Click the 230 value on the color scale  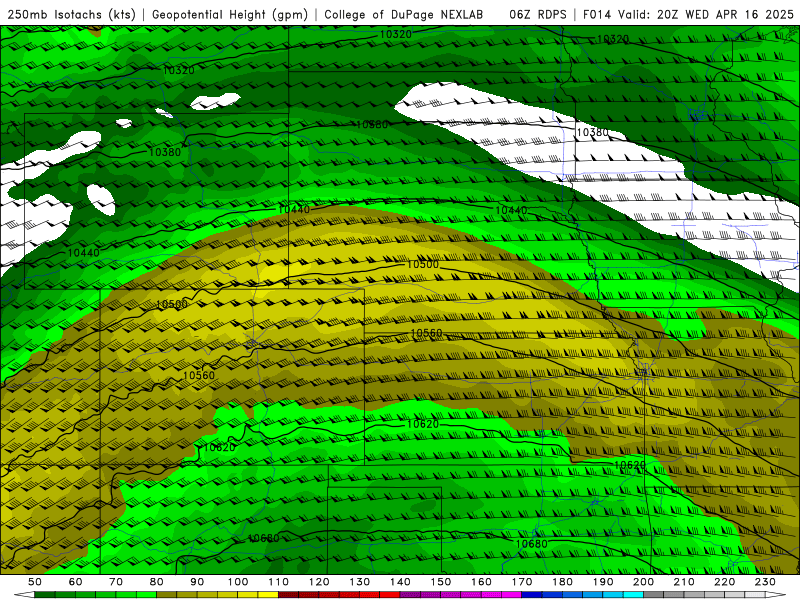point(766,582)
